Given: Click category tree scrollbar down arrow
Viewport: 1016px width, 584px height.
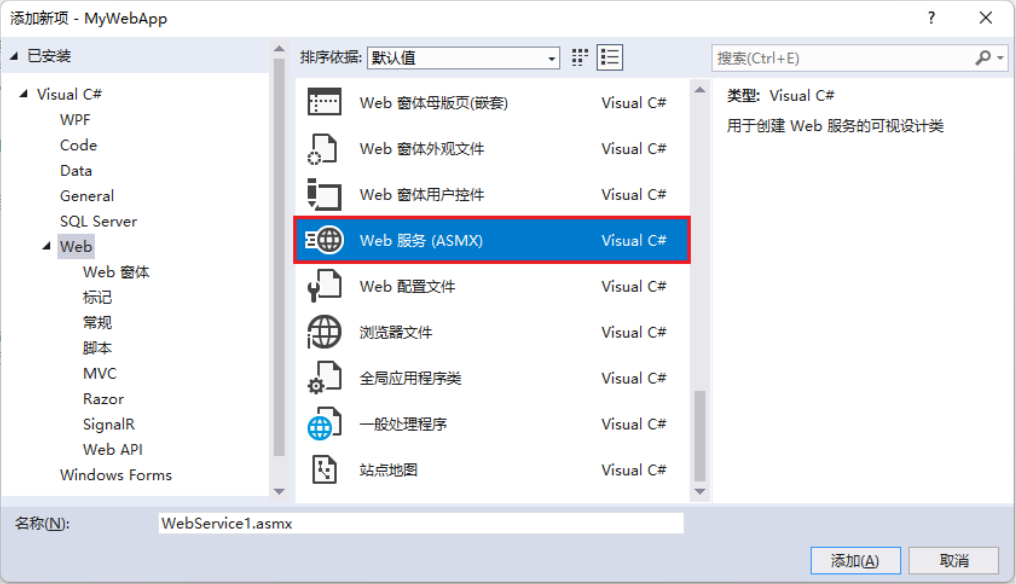Looking at the screenshot, I should click(x=279, y=491).
